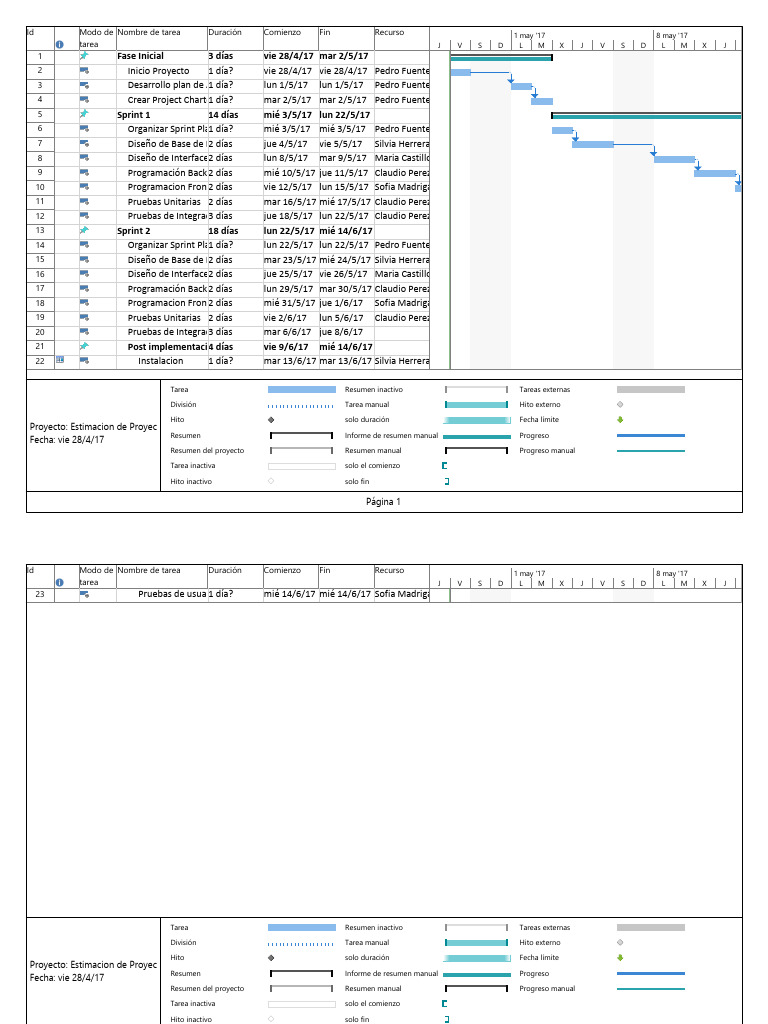The width and height of the screenshot is (768, 1024).
Task: Click the task mode icon in row 18
Action: tap(84, 302)
